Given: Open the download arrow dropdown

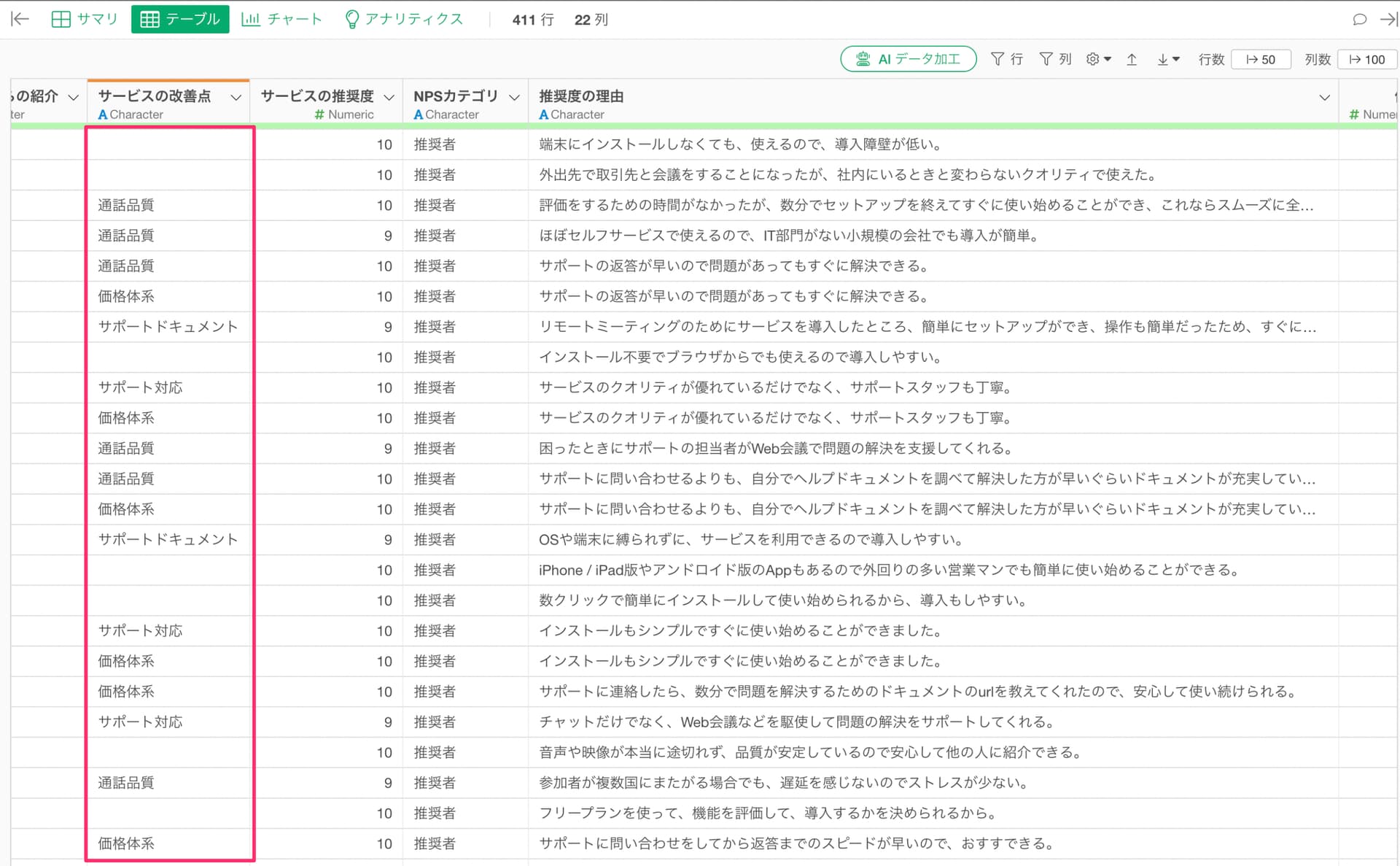Looking at the screenshot, I should point(1168,59).
